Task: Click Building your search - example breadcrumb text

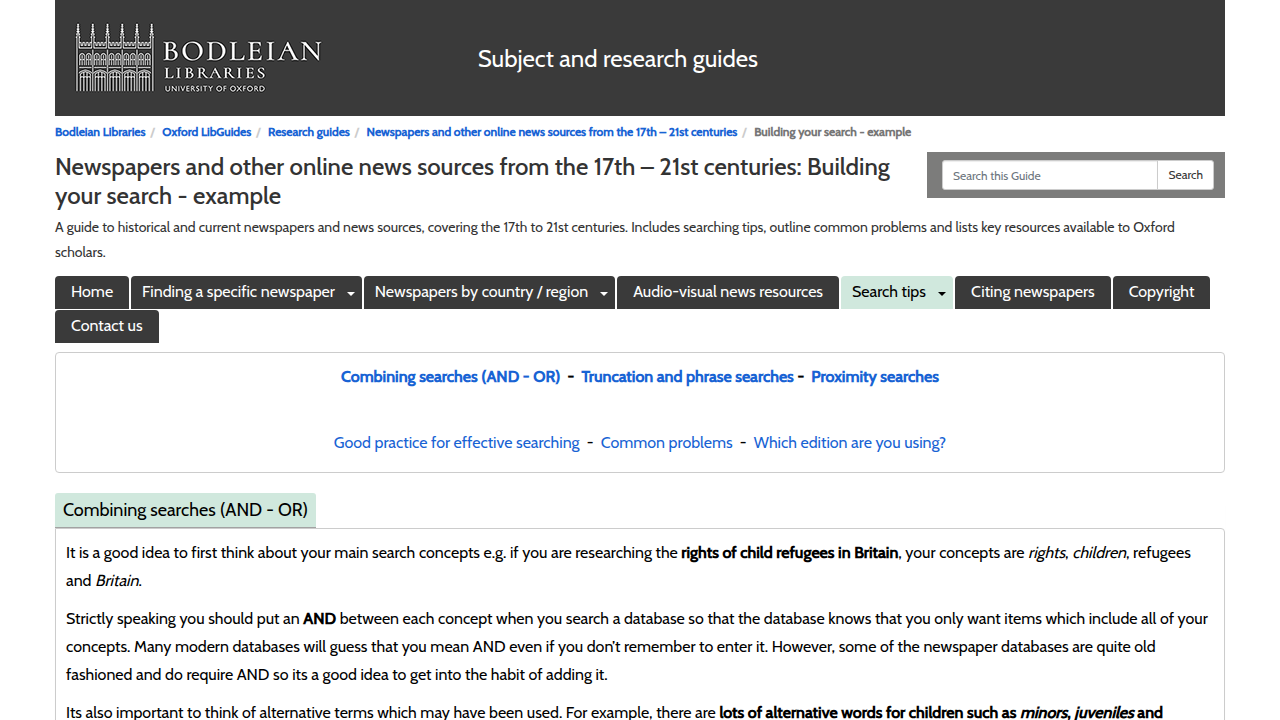Action: (832, 132)
